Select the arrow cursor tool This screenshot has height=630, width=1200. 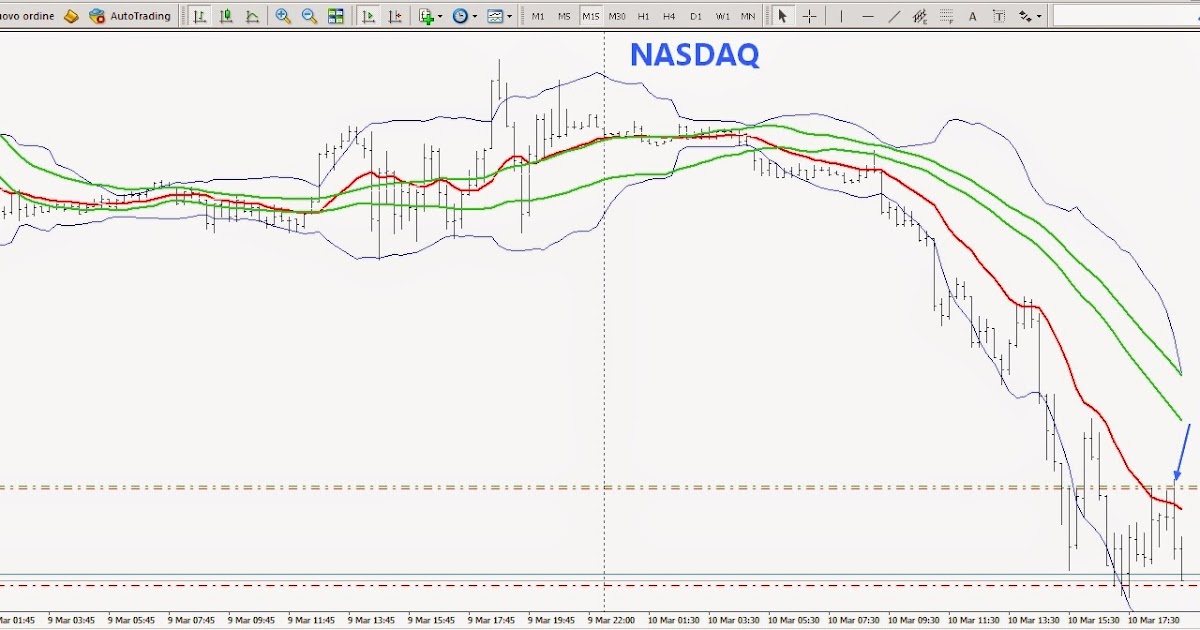[783, 16]
